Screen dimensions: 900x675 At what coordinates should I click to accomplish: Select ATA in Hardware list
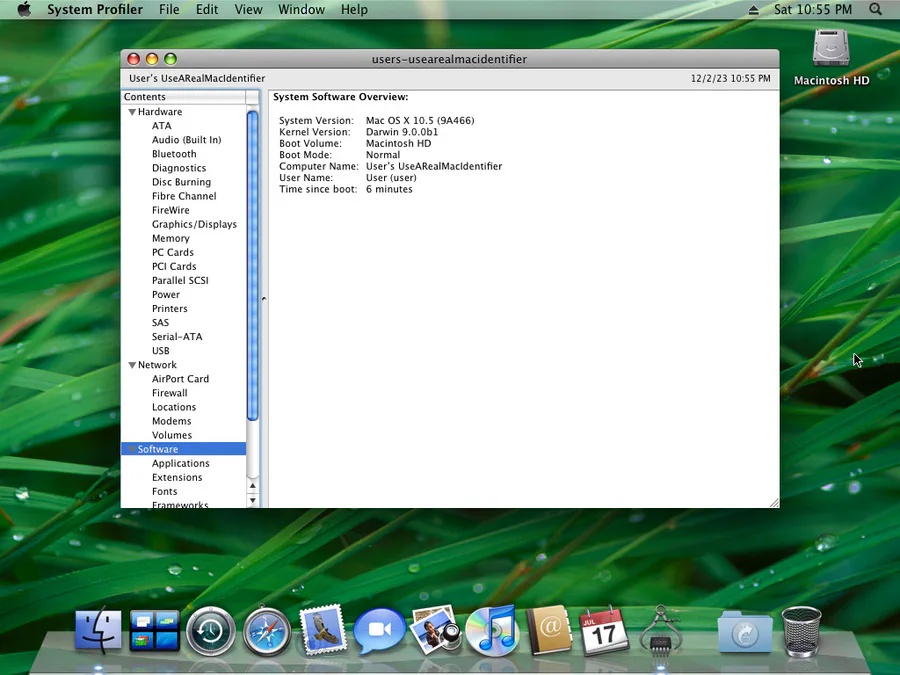pyautogui.click(x=161, y=126)
